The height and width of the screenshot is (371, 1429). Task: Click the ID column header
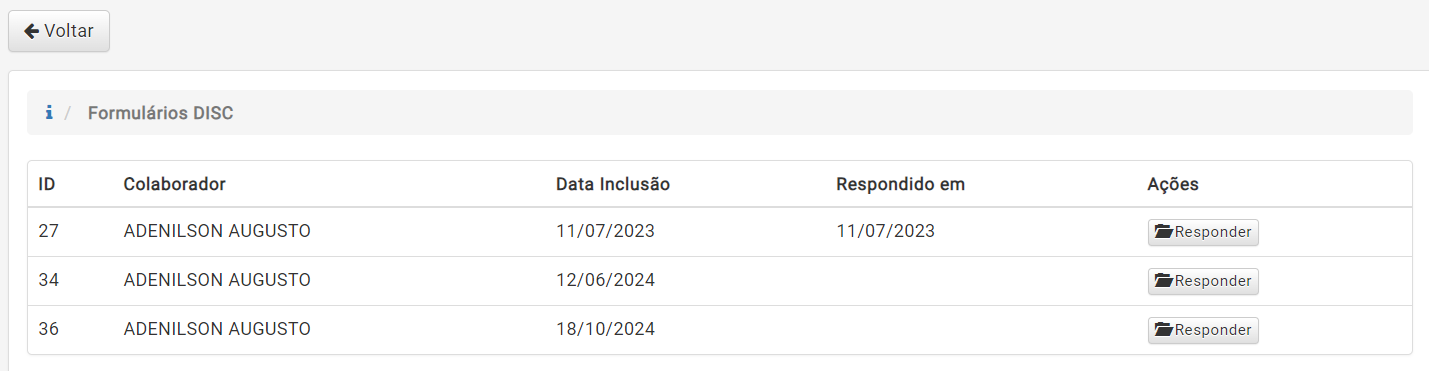point(46,184)
